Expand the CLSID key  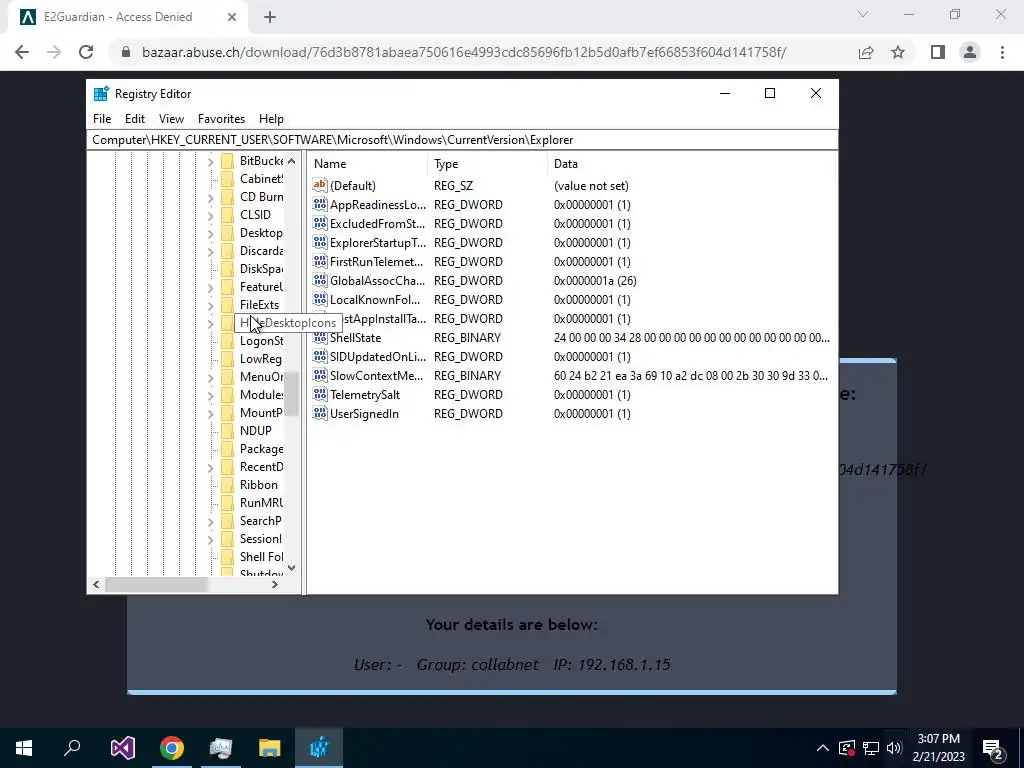coord(210,216)
